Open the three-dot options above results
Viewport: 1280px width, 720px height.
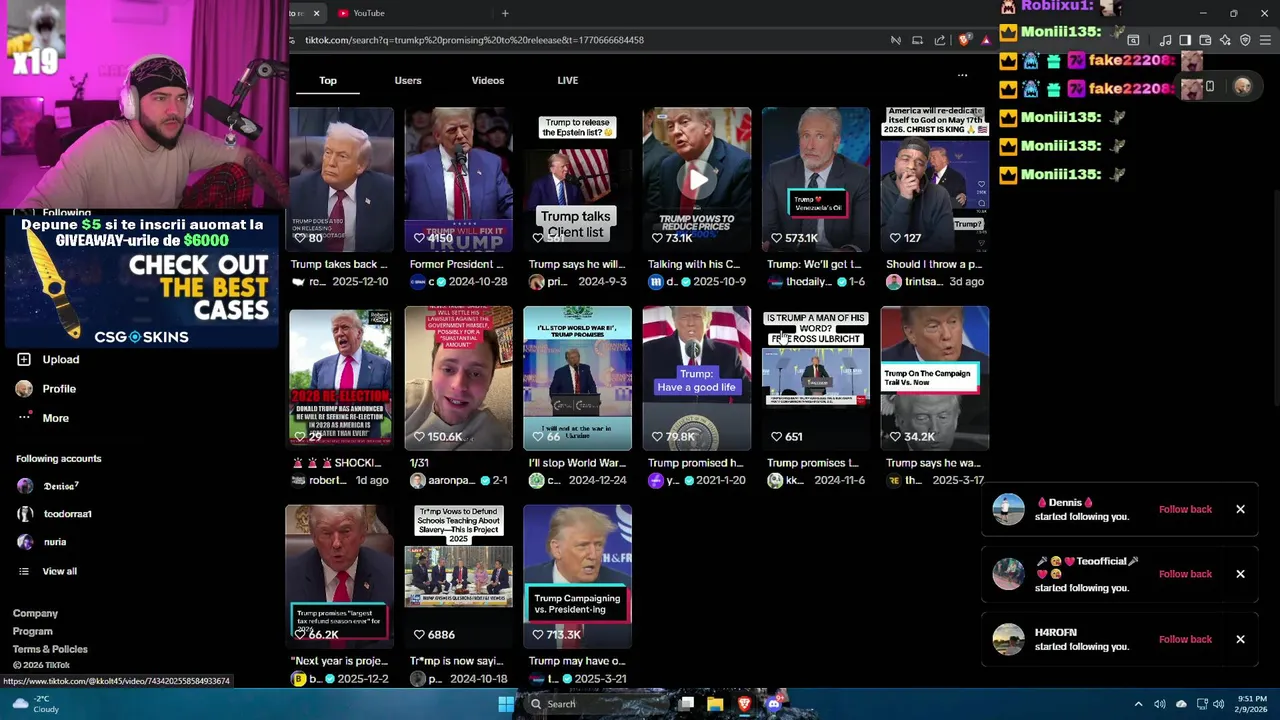click(962, 75)
